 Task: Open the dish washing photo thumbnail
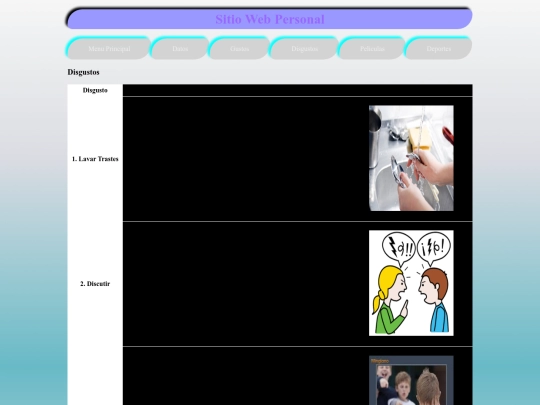click(411, 158)
